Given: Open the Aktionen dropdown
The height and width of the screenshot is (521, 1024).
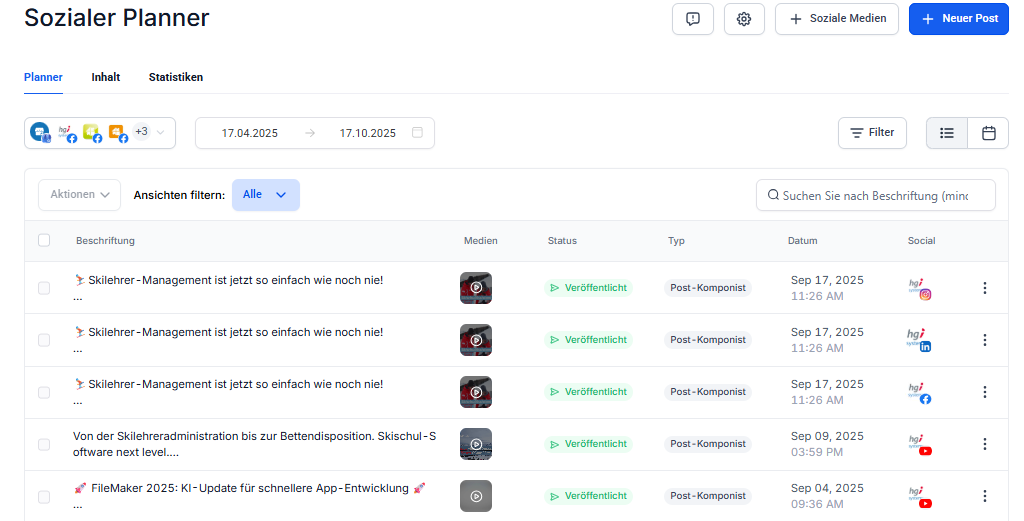Looking at the screenshot, I should [80, 195].
